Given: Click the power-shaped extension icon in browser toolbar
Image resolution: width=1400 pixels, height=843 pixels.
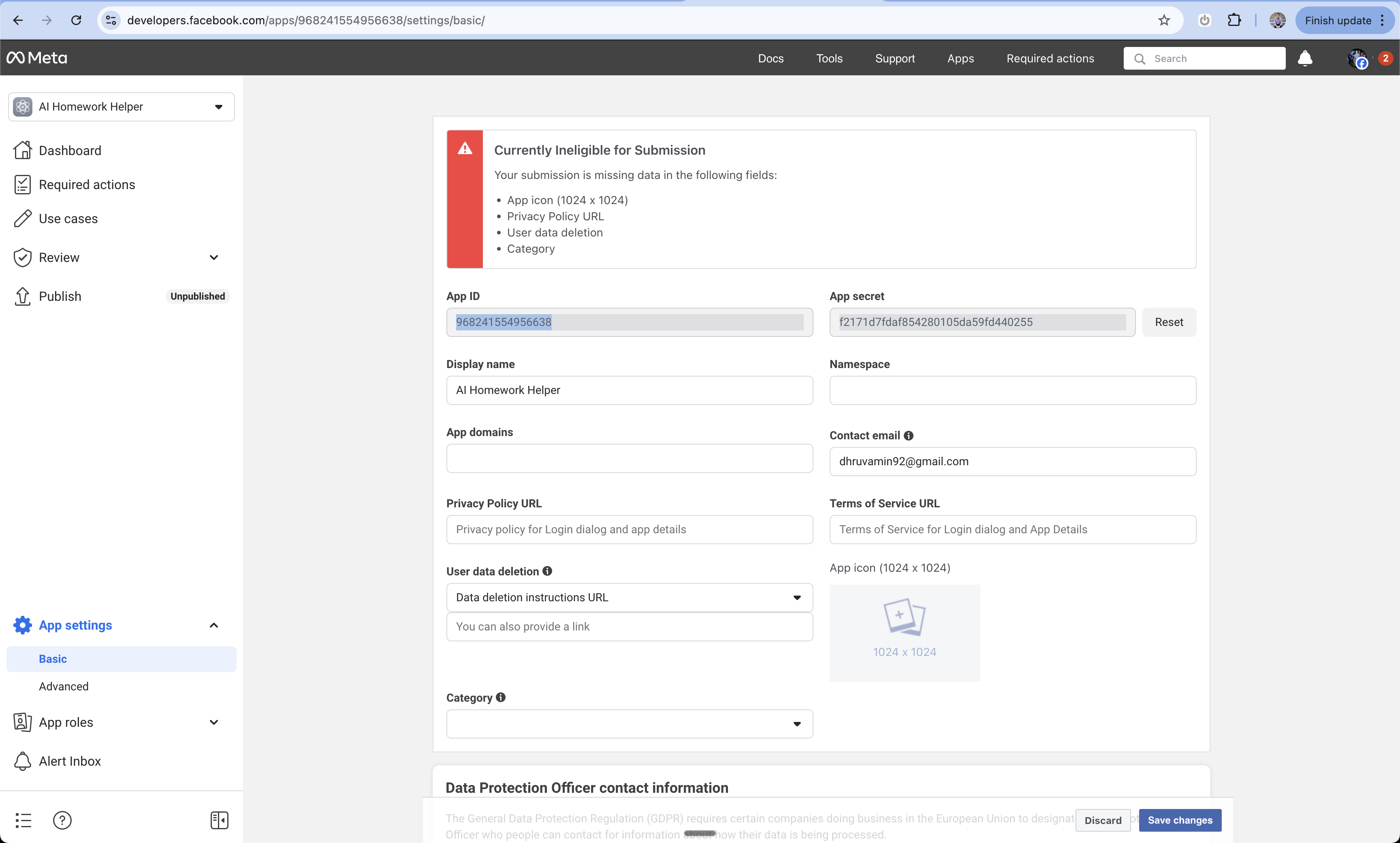Looking at the screenshot, I should coord(1205,21).
